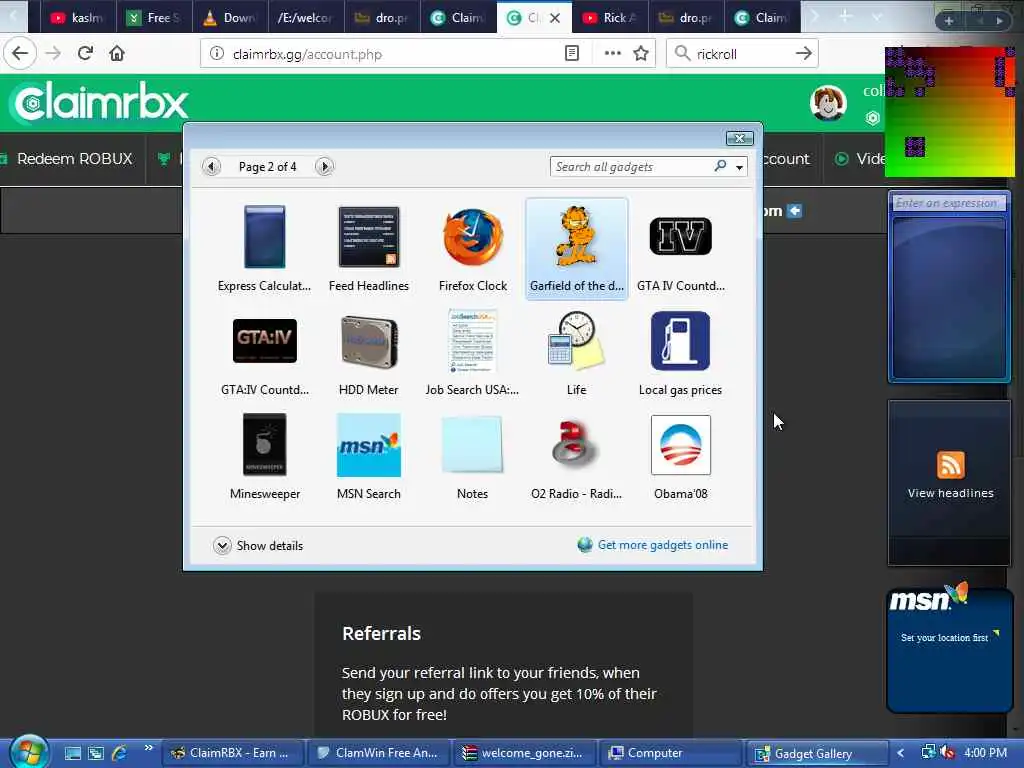This screenshot has height=768, width=1024.
Task: Choose the Minesweeper gadget
Action: tap(264, 456)
